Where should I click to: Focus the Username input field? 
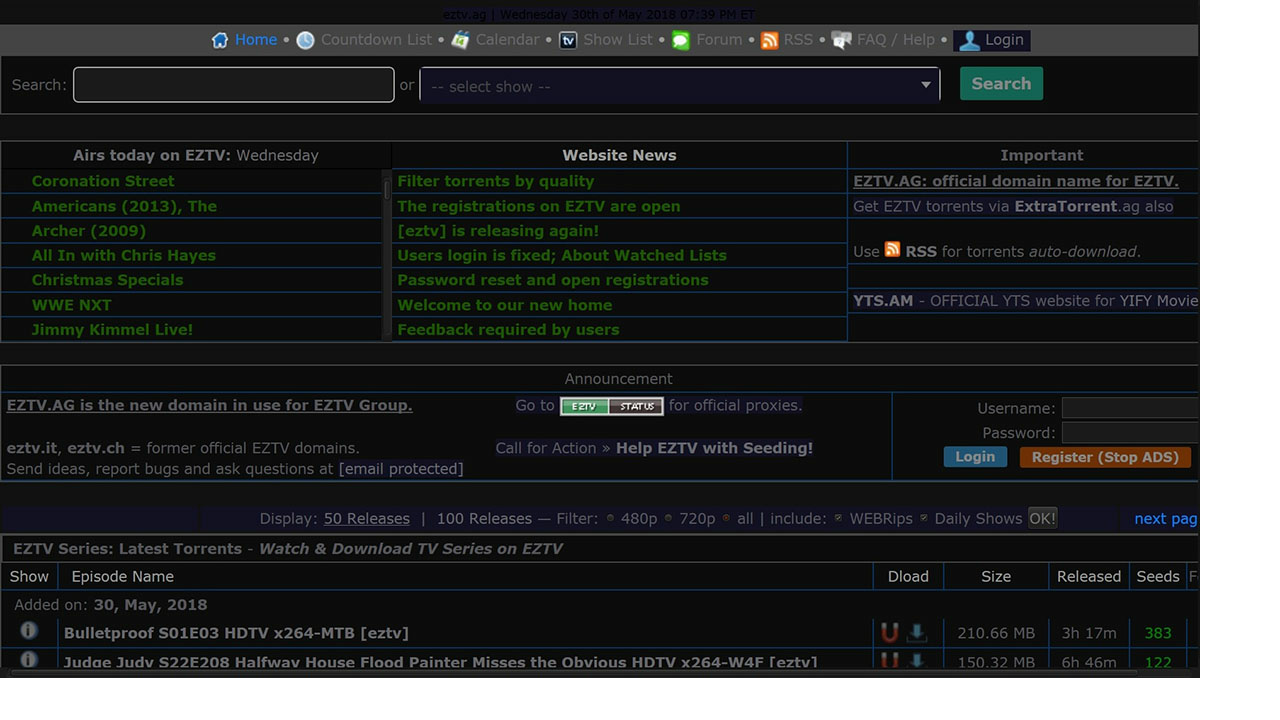click(x=1130, y=407)
